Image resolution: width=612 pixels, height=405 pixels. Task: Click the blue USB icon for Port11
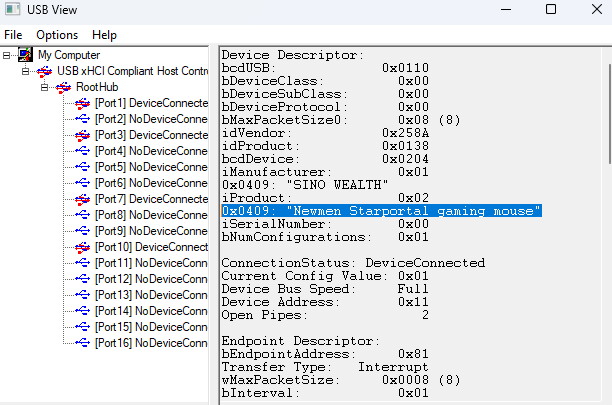click(82, 263)
